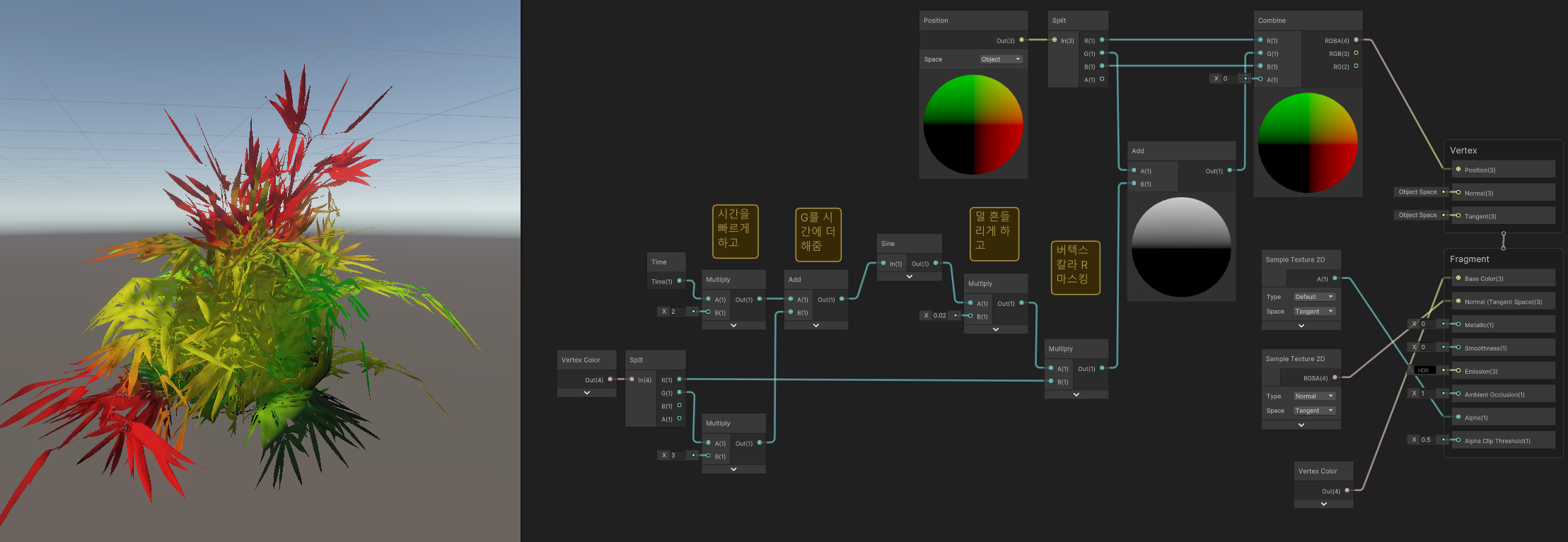Click the Smoothness value field in Fragment

coord(1427,347)
